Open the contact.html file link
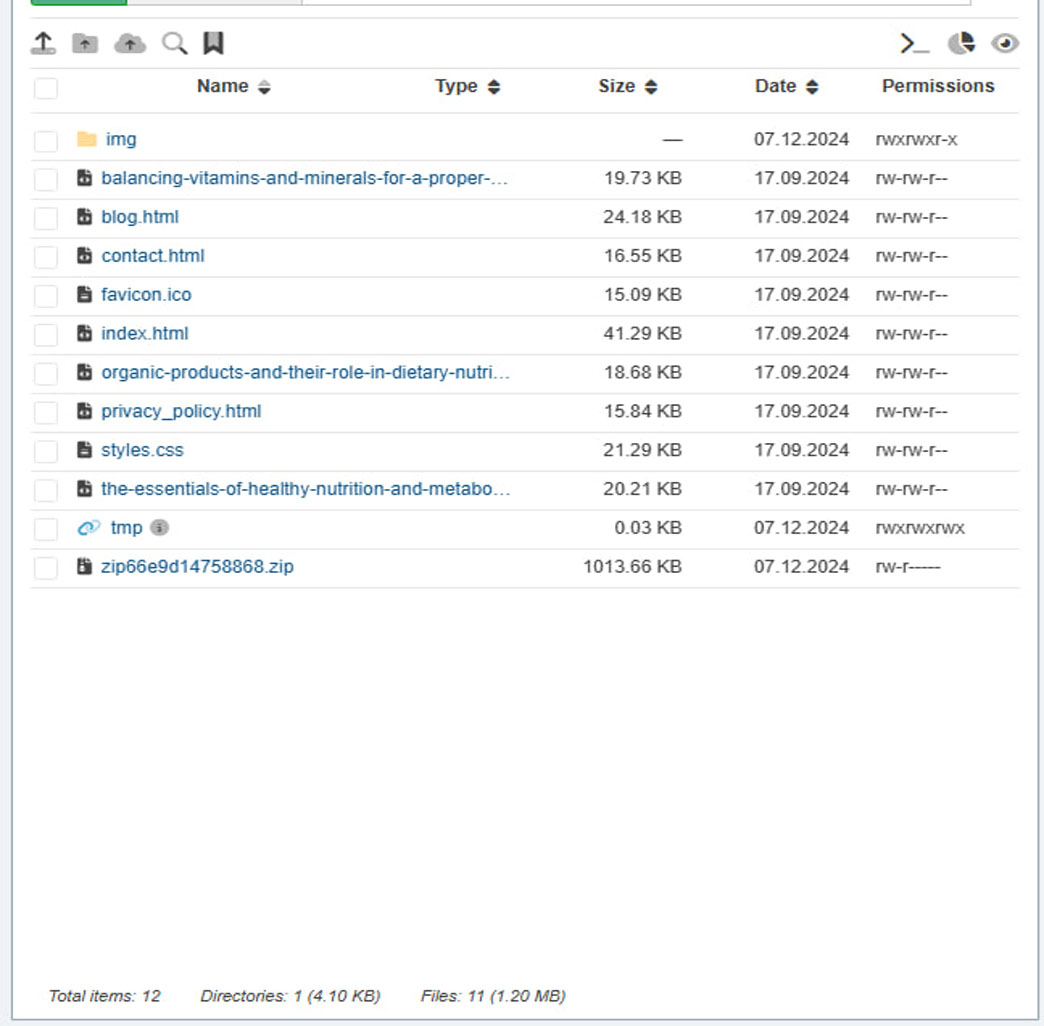 [153, 256]
